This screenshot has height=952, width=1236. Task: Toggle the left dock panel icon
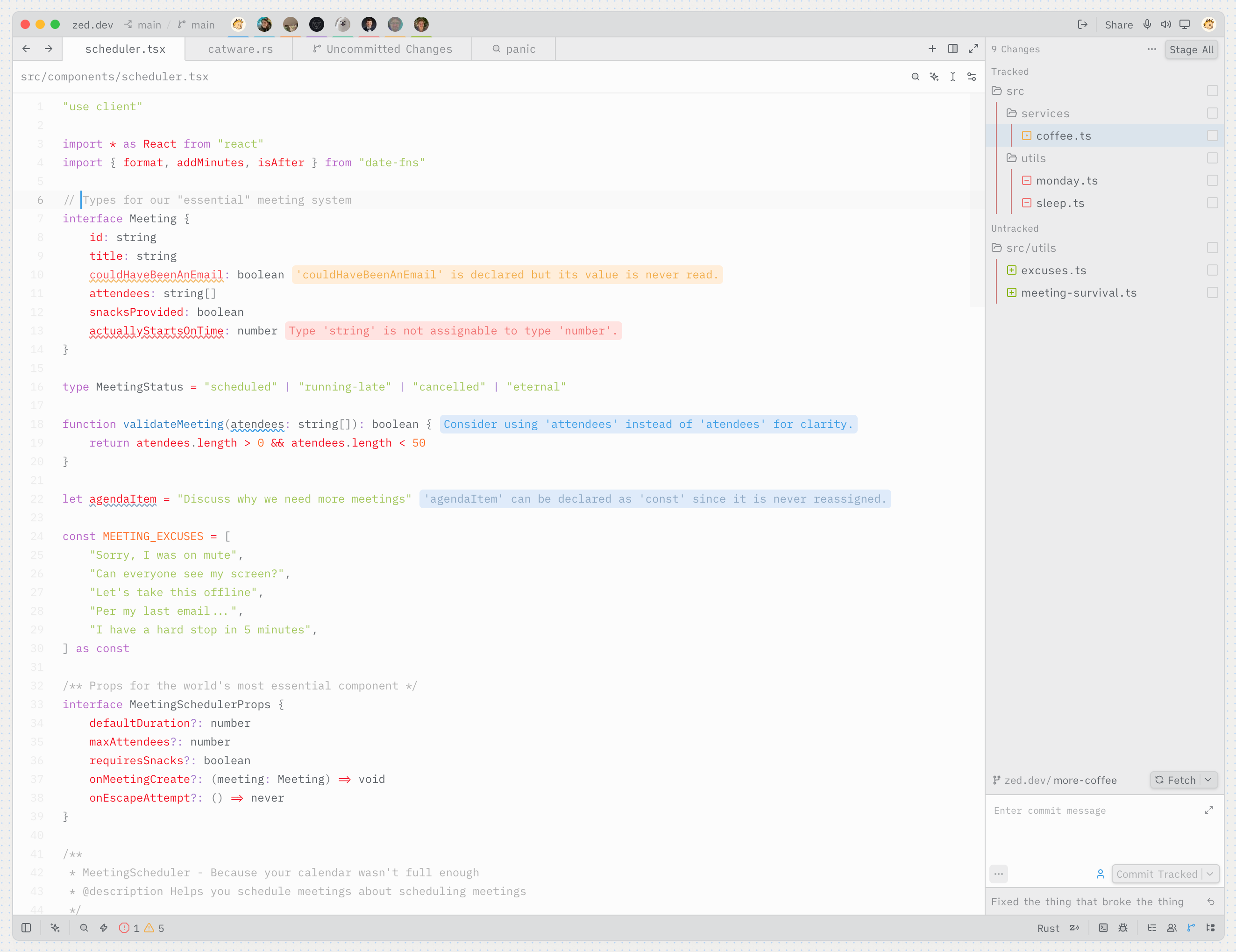[26, 928]
